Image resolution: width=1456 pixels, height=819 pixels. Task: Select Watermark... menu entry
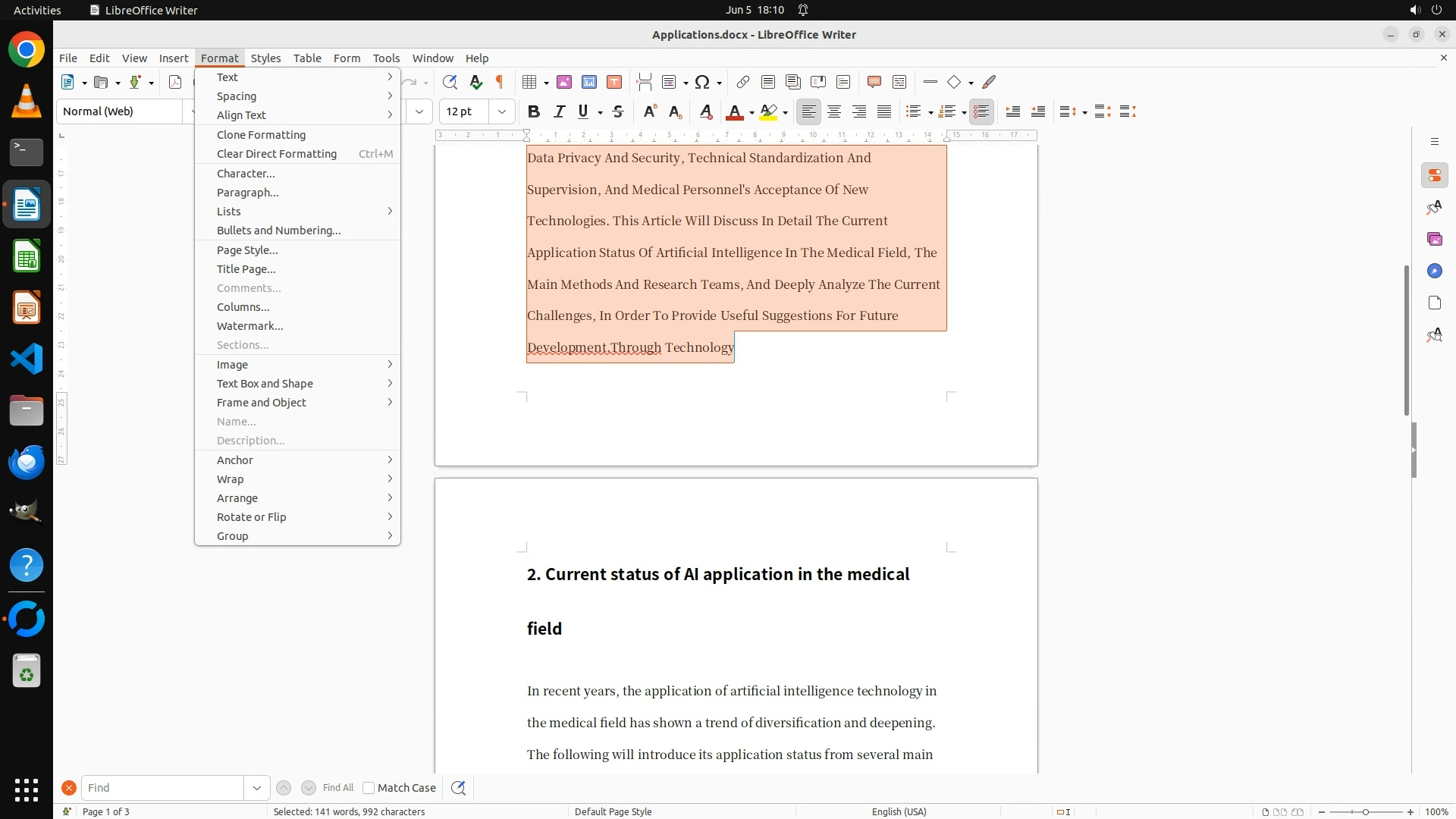[249, 326]
